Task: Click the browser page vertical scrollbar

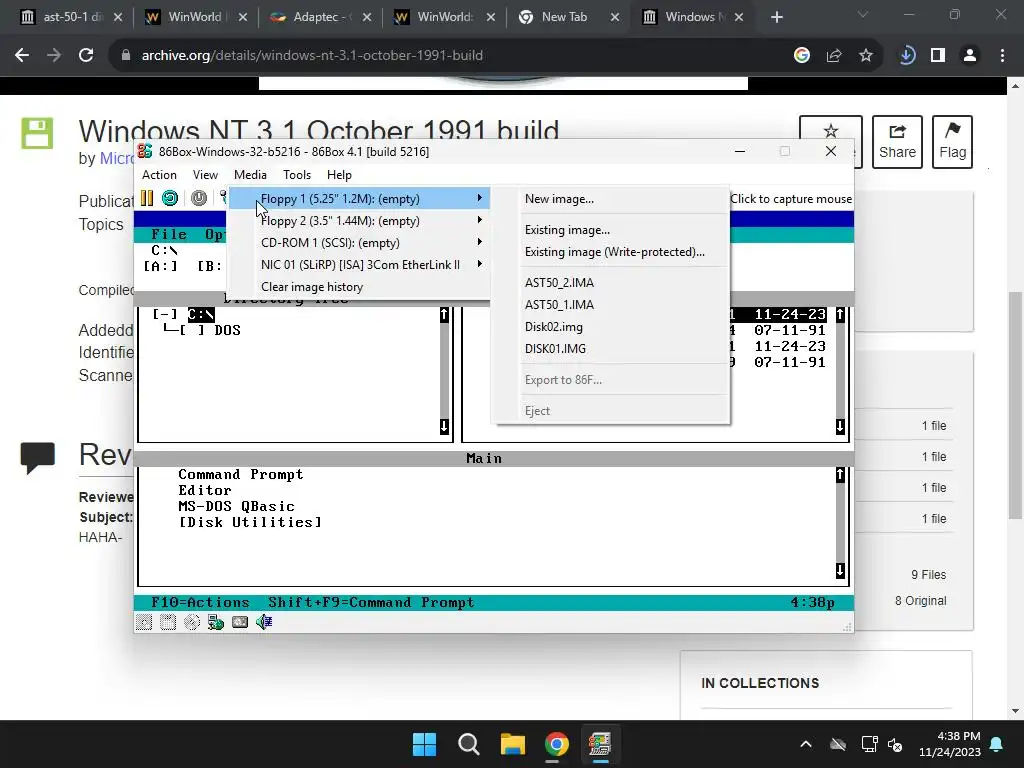Action: point(1015,404)
